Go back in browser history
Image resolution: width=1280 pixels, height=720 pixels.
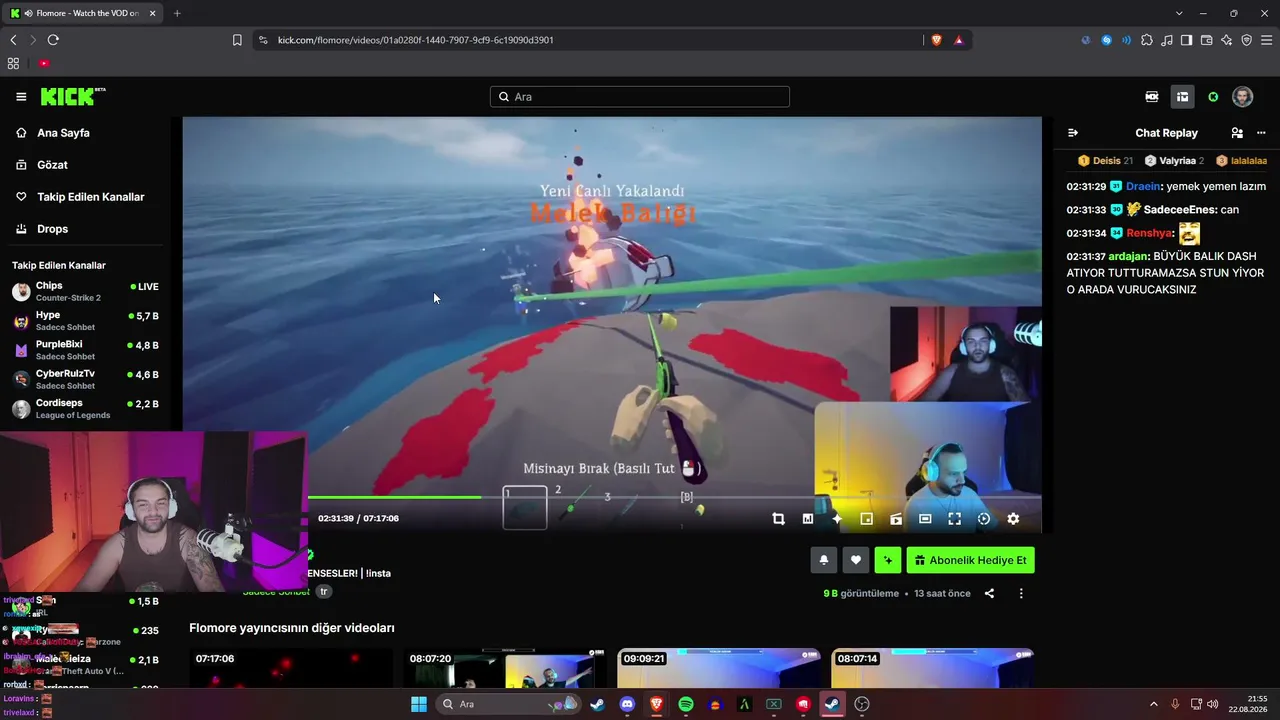pyautogui.click(x=13, y=40)
